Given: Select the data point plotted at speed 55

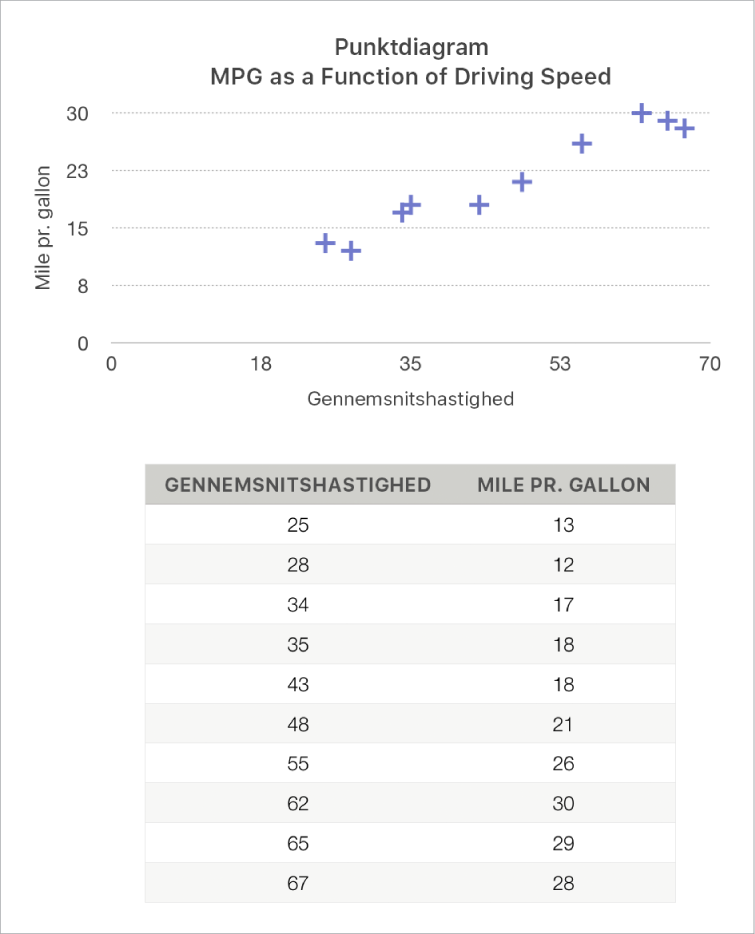Looking at the screenshot, I should (582, 144).
